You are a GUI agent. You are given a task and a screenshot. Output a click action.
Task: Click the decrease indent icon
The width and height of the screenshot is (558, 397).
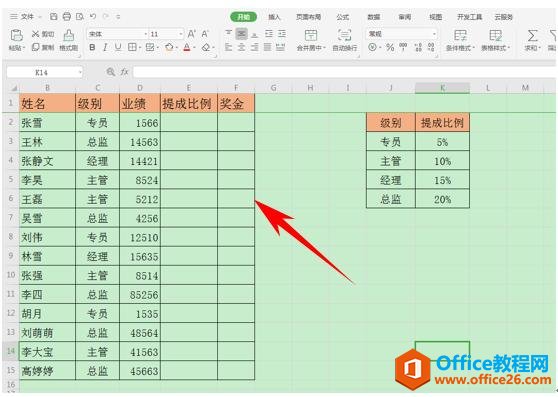(269, 34)
